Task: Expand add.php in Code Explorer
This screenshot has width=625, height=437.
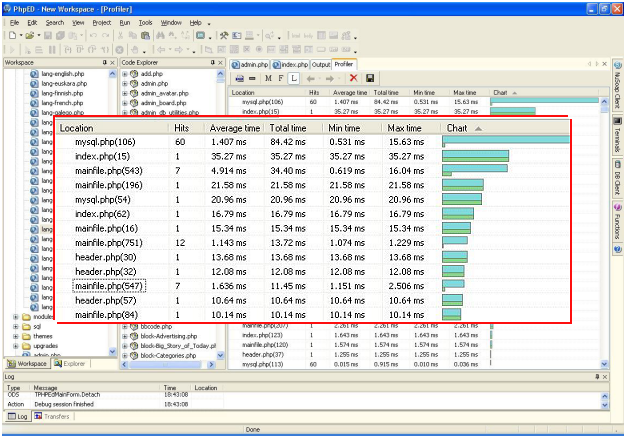Action: coord(125,74)
